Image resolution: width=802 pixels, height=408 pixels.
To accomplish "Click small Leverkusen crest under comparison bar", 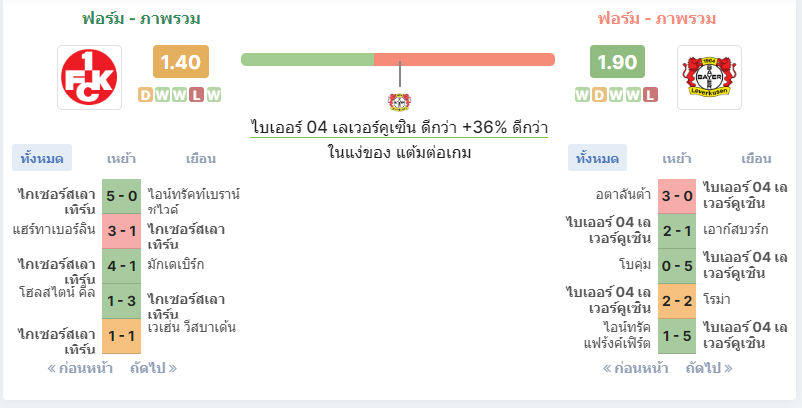I will (399, 102).
